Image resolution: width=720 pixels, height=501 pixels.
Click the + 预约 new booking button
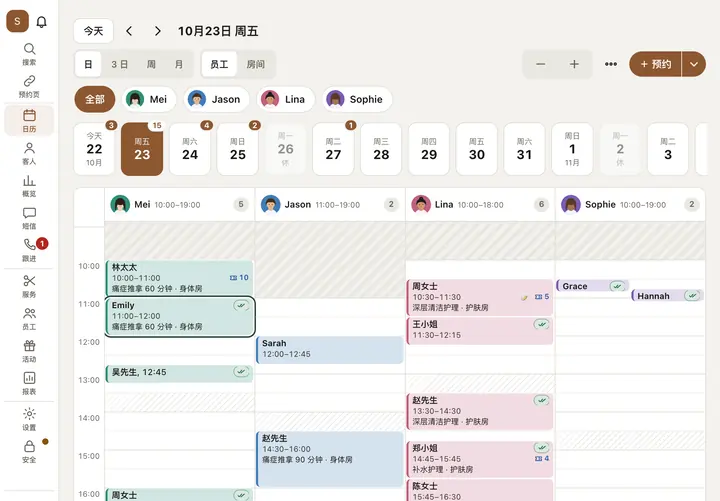coord(655,64)
